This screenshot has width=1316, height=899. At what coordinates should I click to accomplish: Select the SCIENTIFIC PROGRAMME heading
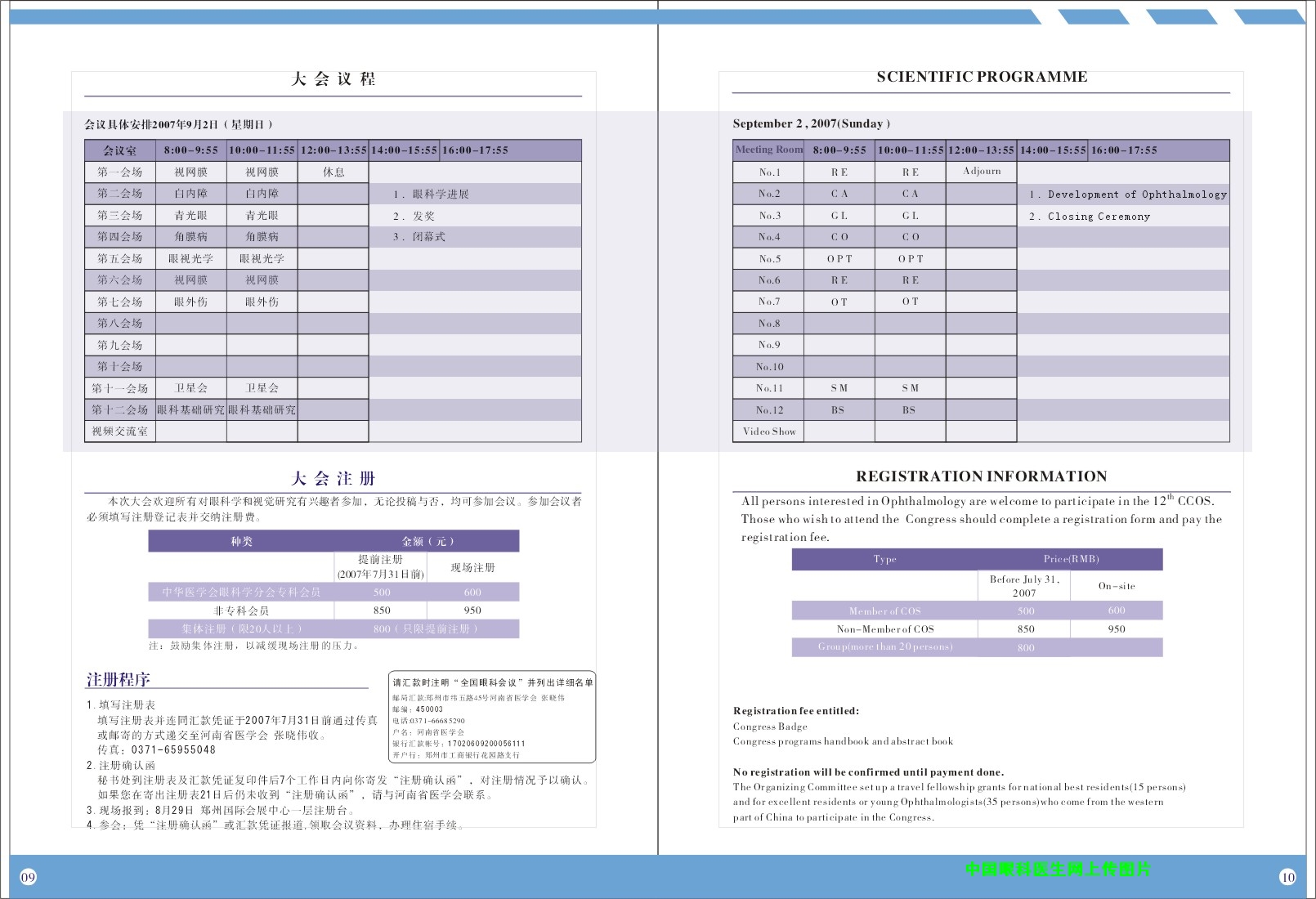[x=982, y=77]
